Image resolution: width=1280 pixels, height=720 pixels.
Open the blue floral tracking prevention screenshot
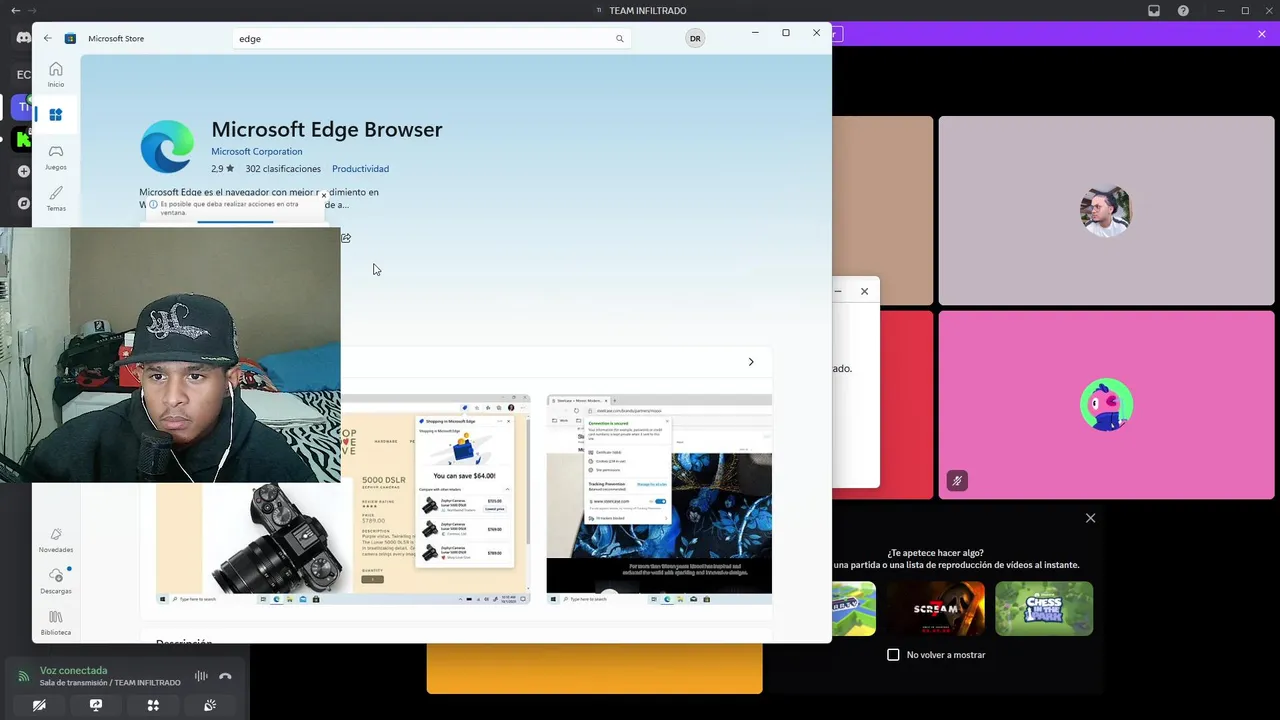[659, 499]
